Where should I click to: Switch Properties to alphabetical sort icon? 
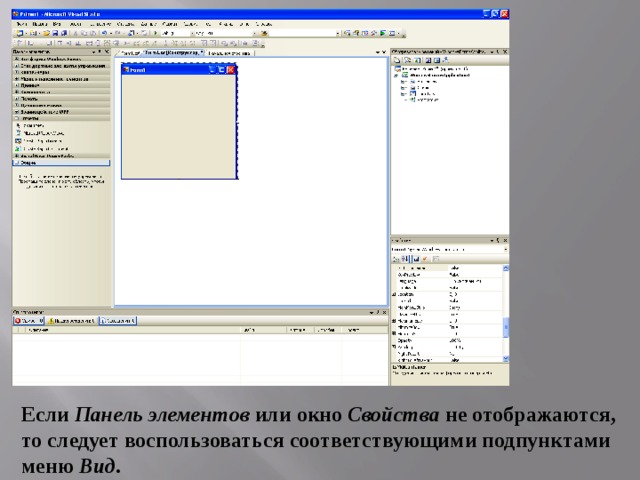tap(404, 258)
